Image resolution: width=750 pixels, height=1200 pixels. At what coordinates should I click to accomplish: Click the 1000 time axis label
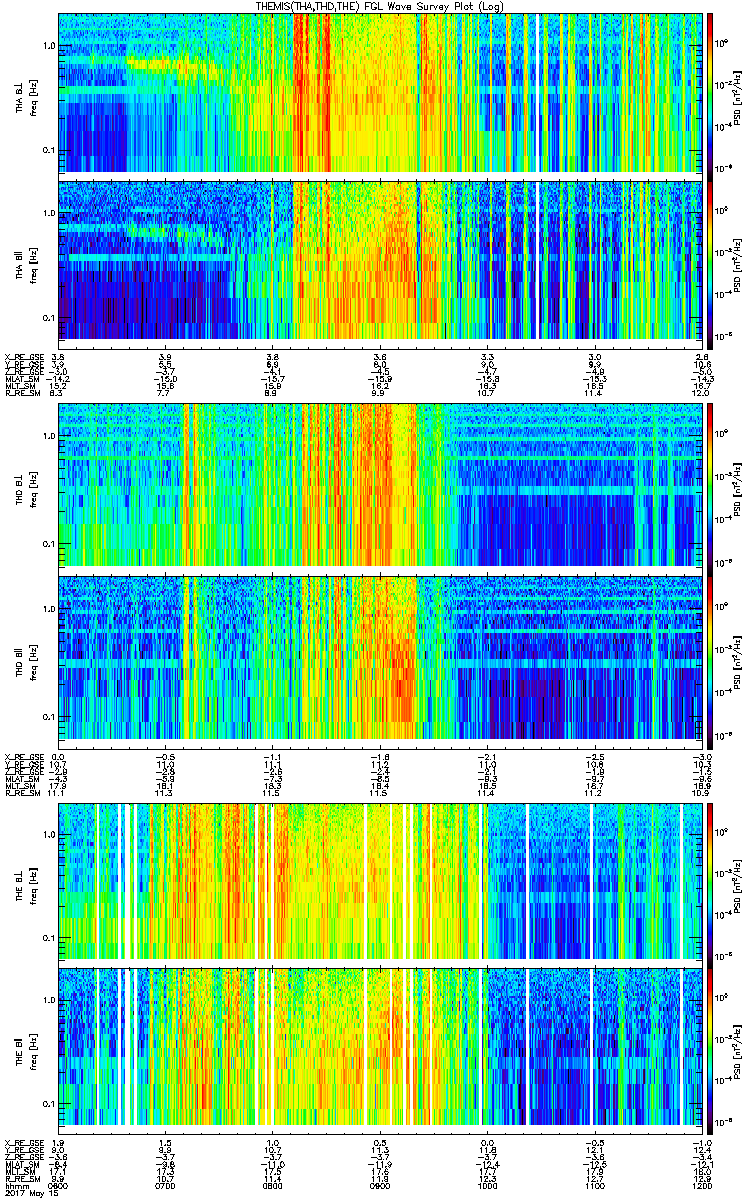[487, 1185]
